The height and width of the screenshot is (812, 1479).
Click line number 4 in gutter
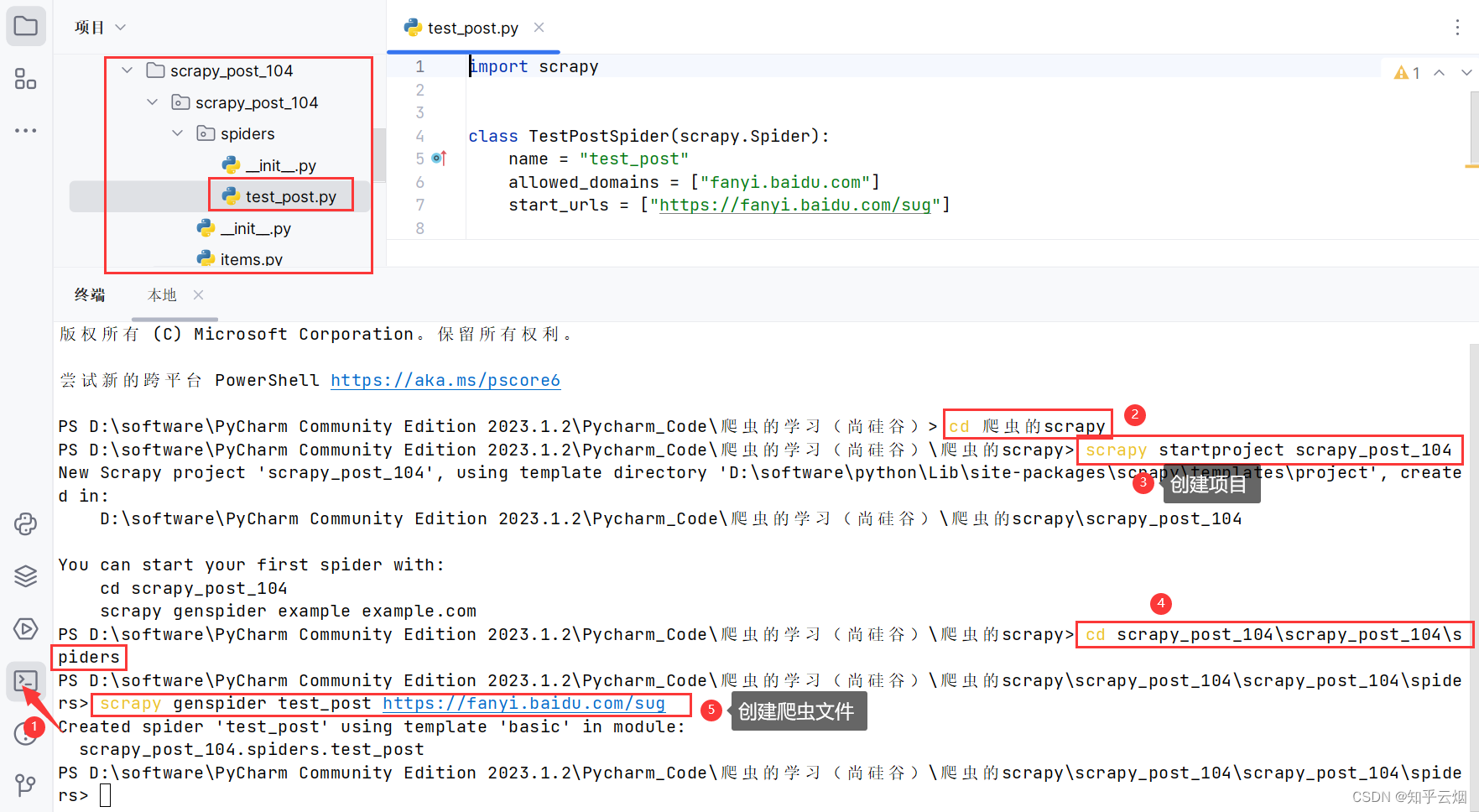pyautogui.click(x=420, y=136)
